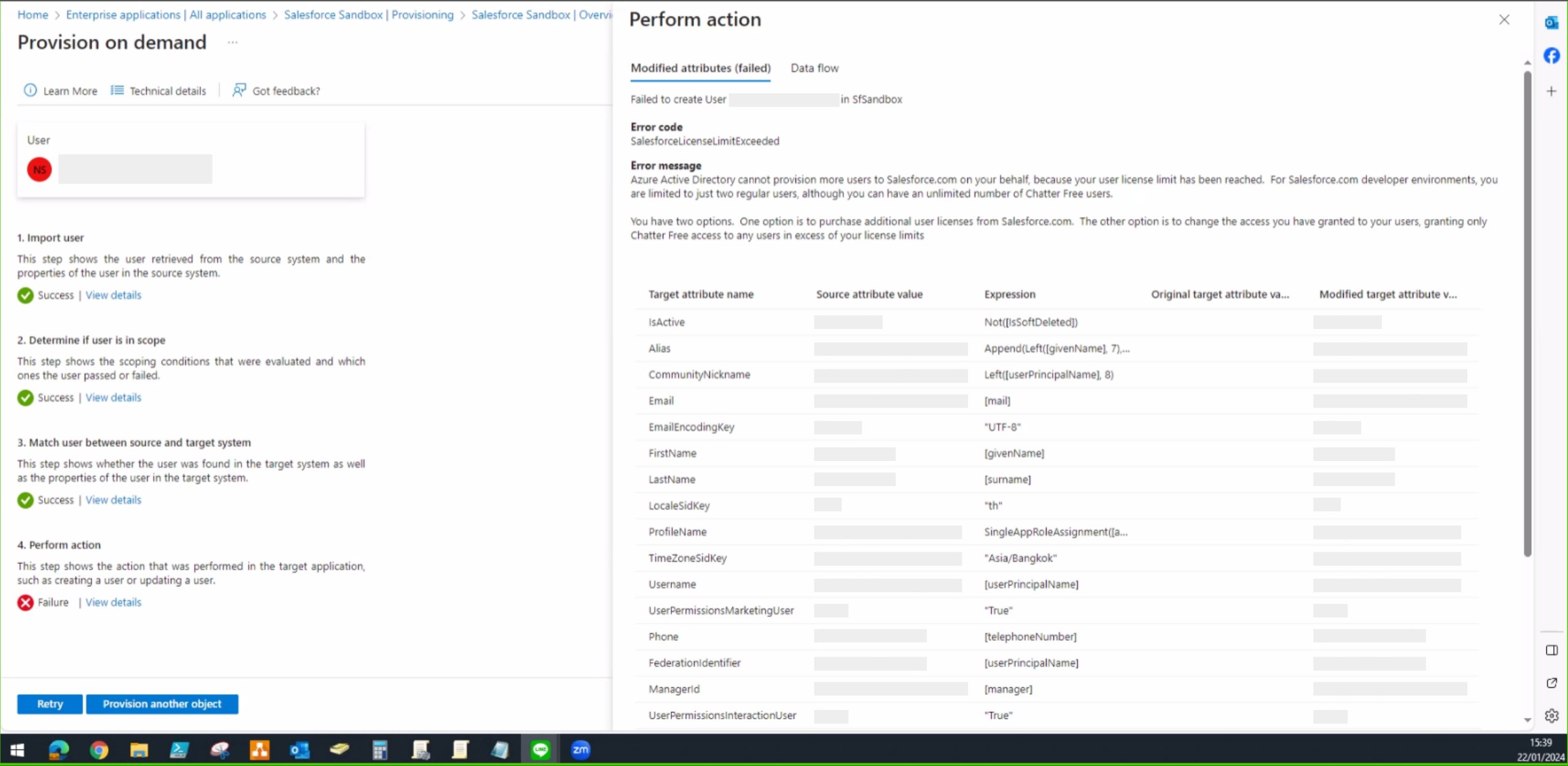Click the green success checkmark on Import user
This screenshot has width=1568, height=766.
[25, 295]
